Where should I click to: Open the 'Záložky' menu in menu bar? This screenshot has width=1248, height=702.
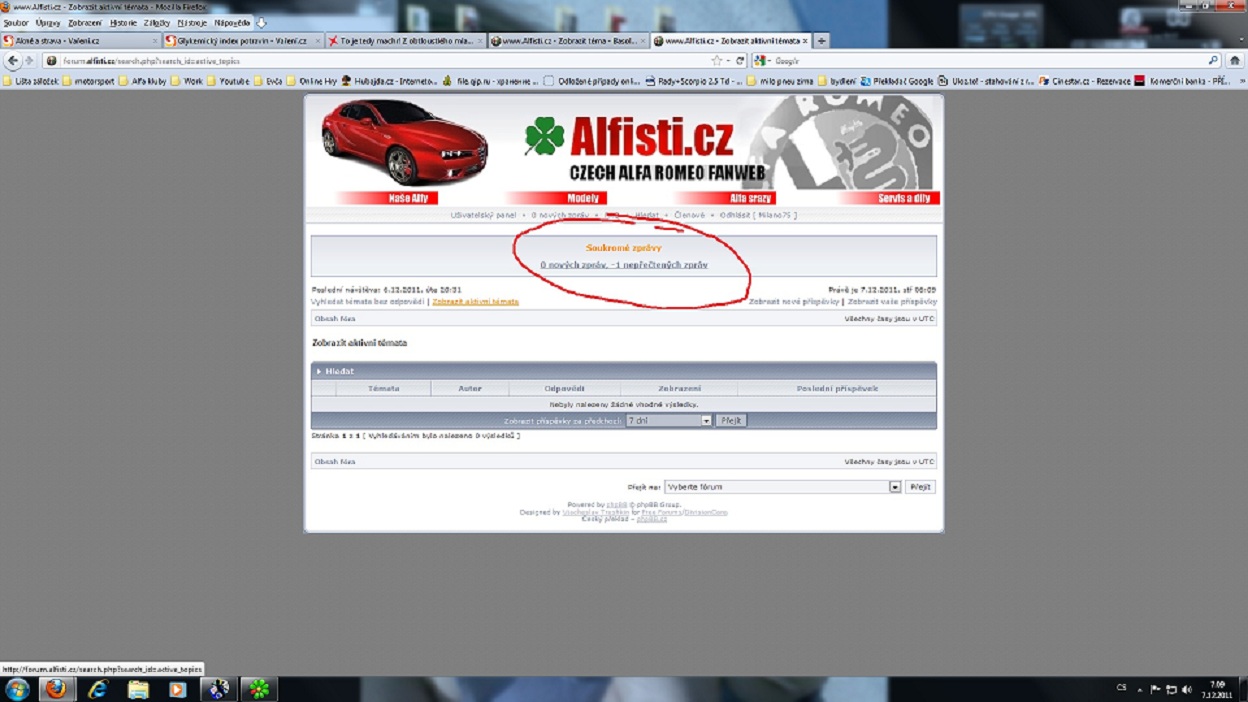click(x=157, y=23)
